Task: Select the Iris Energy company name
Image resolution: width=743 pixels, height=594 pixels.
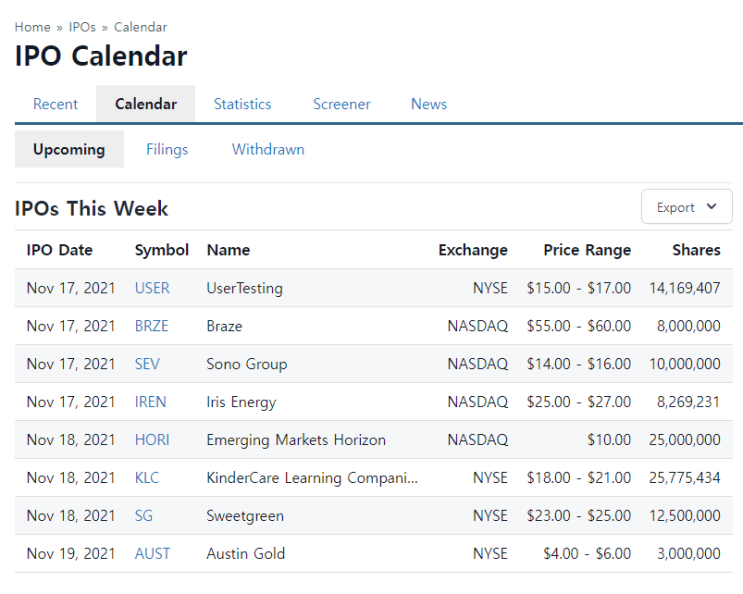Action: pyautogui.click(x=241, y=402)
